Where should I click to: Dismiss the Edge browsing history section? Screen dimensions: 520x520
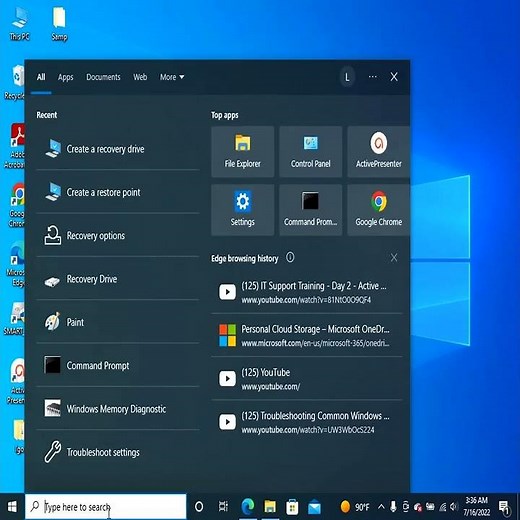(x=394, y=258)
